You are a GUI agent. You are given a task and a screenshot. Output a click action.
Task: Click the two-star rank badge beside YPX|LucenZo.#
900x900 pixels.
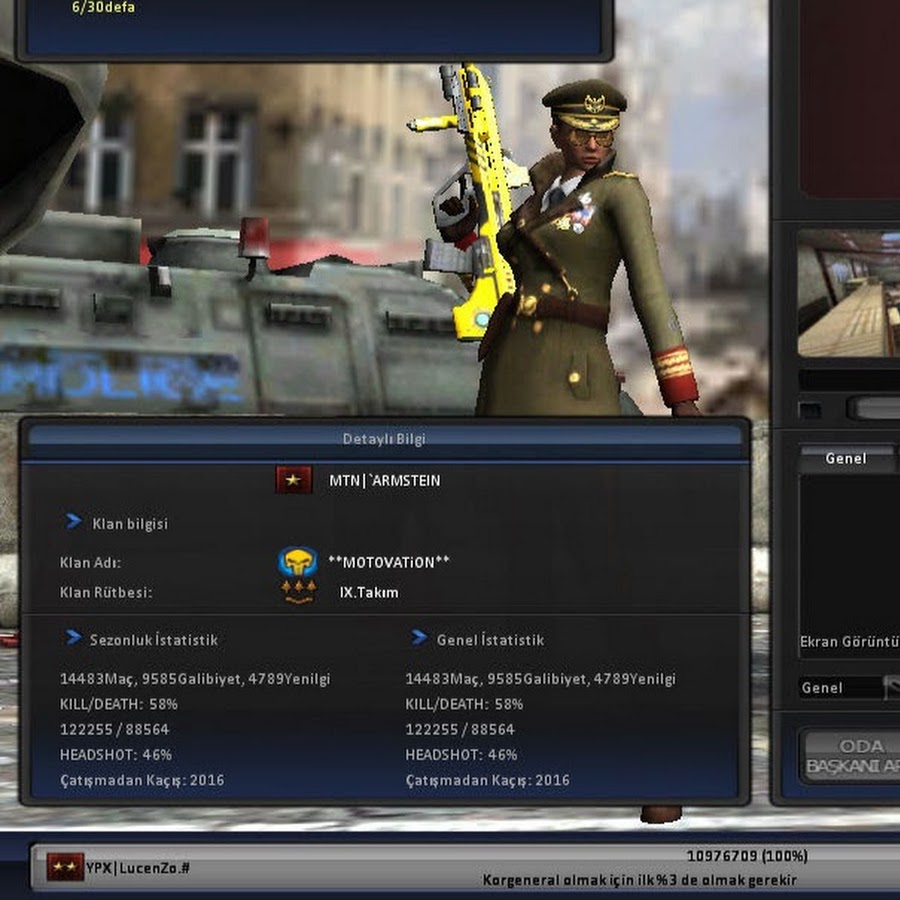65,867
